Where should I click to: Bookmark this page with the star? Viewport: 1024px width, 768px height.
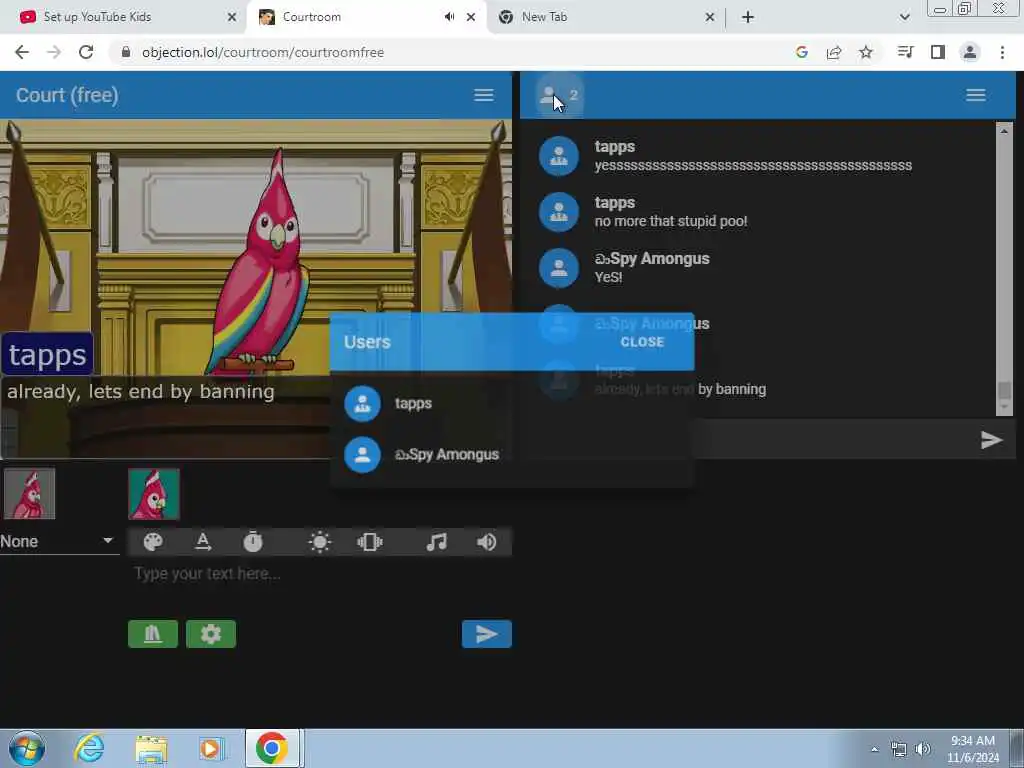pos(866,52)
